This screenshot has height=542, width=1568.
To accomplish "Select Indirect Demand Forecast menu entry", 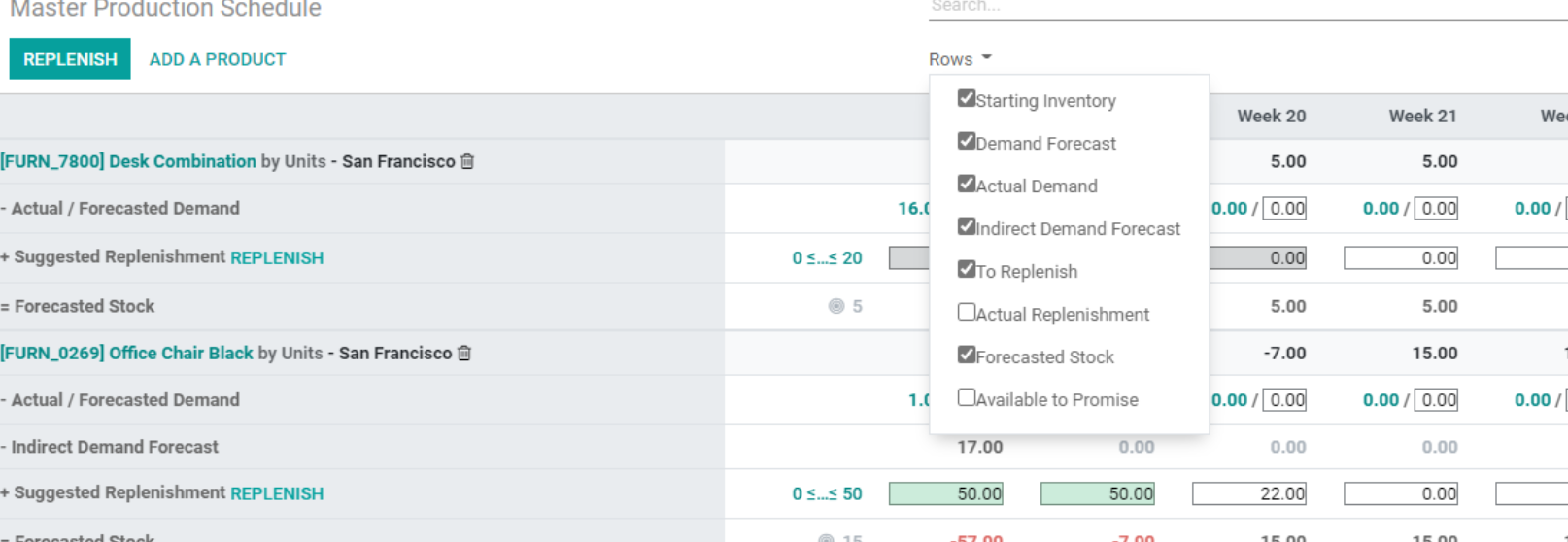I will tap(1077, 229).
